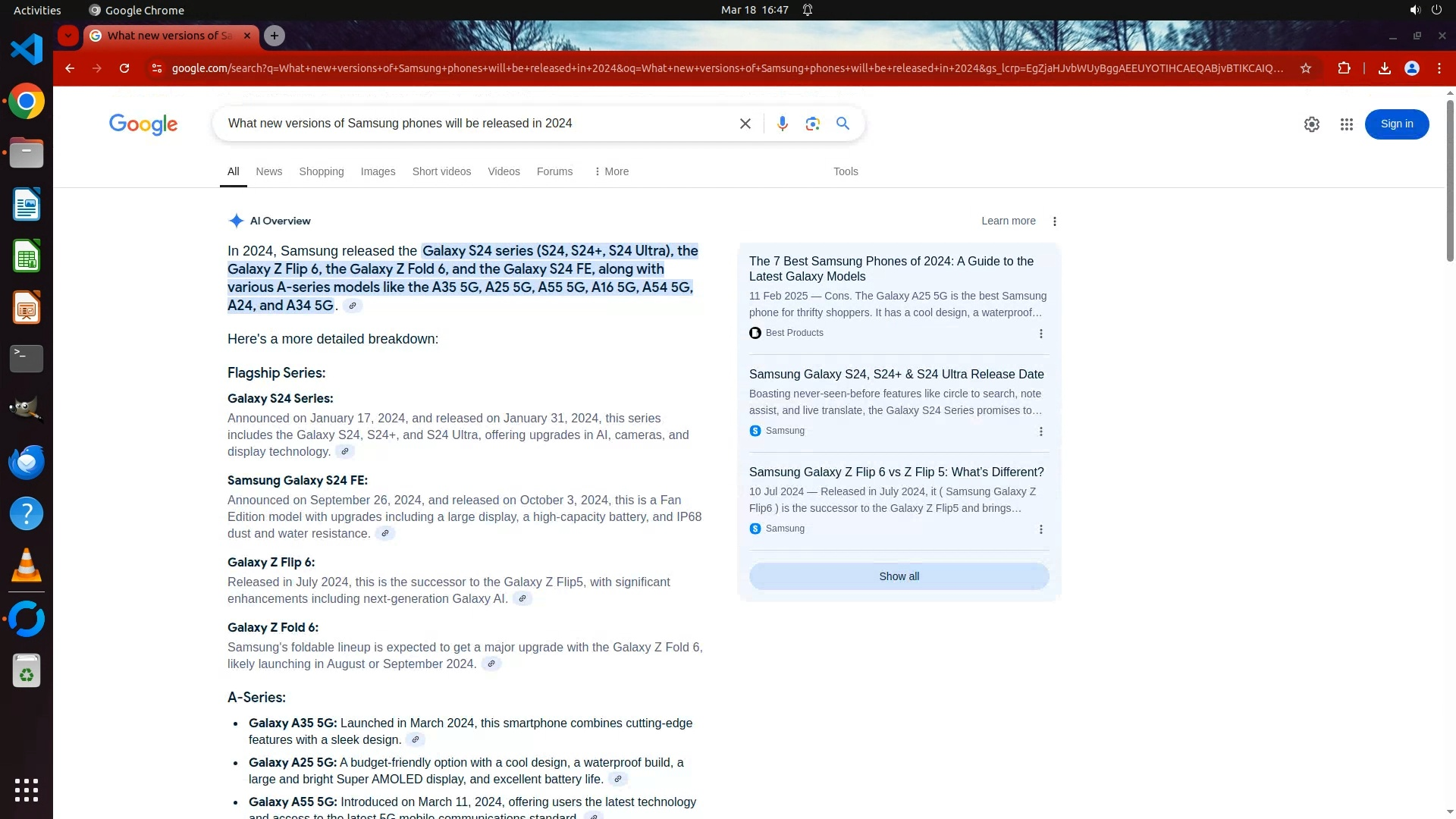Open Google quick settings gear icon

(1311, 124)
